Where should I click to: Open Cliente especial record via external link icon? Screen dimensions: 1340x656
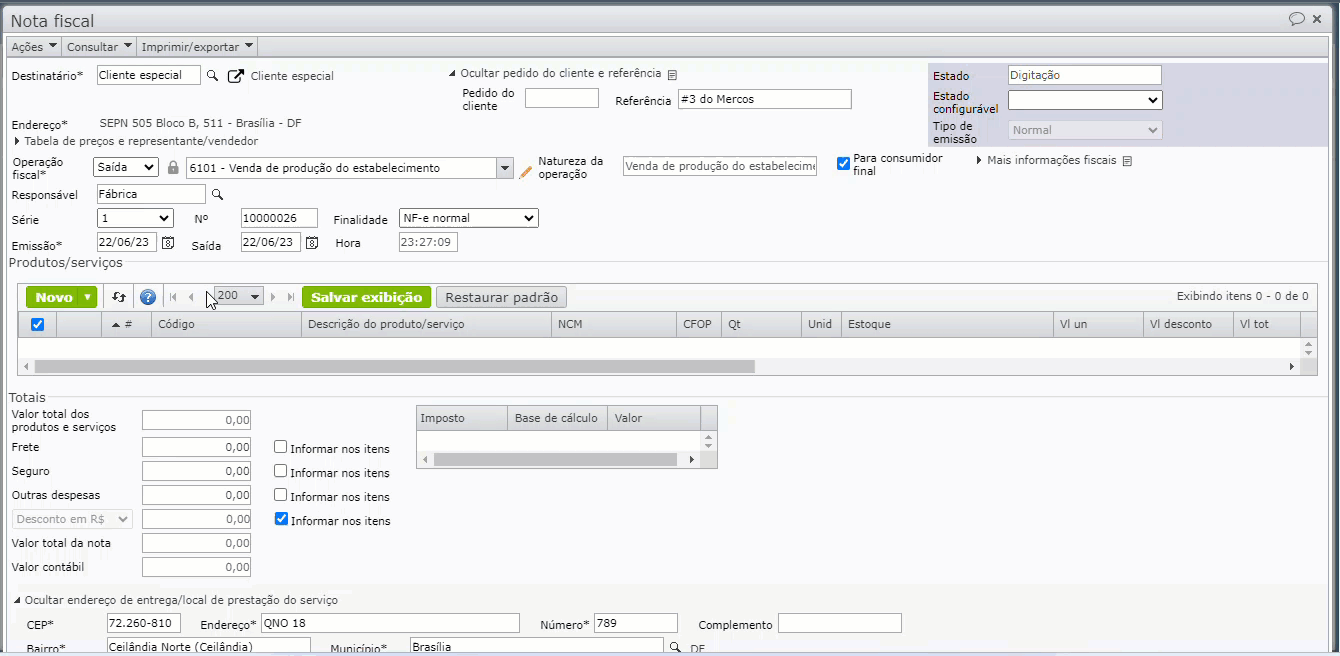(x=236, y=76)
